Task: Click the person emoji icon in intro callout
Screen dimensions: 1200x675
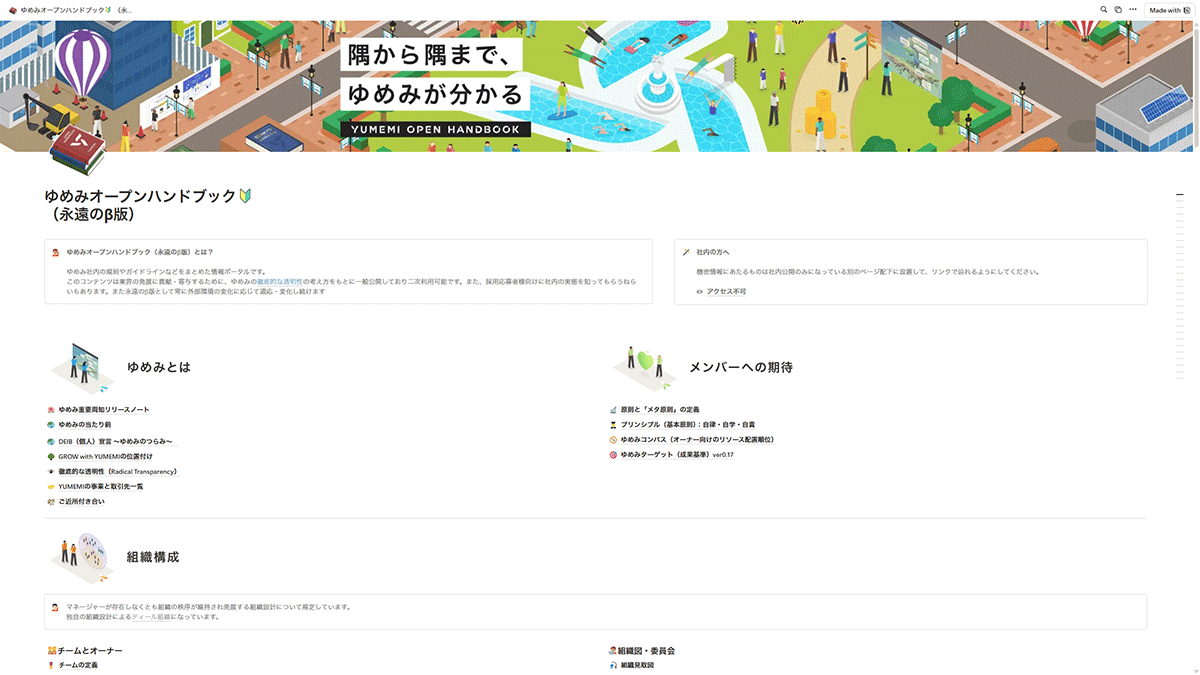Action: click(x=56, y=253)
